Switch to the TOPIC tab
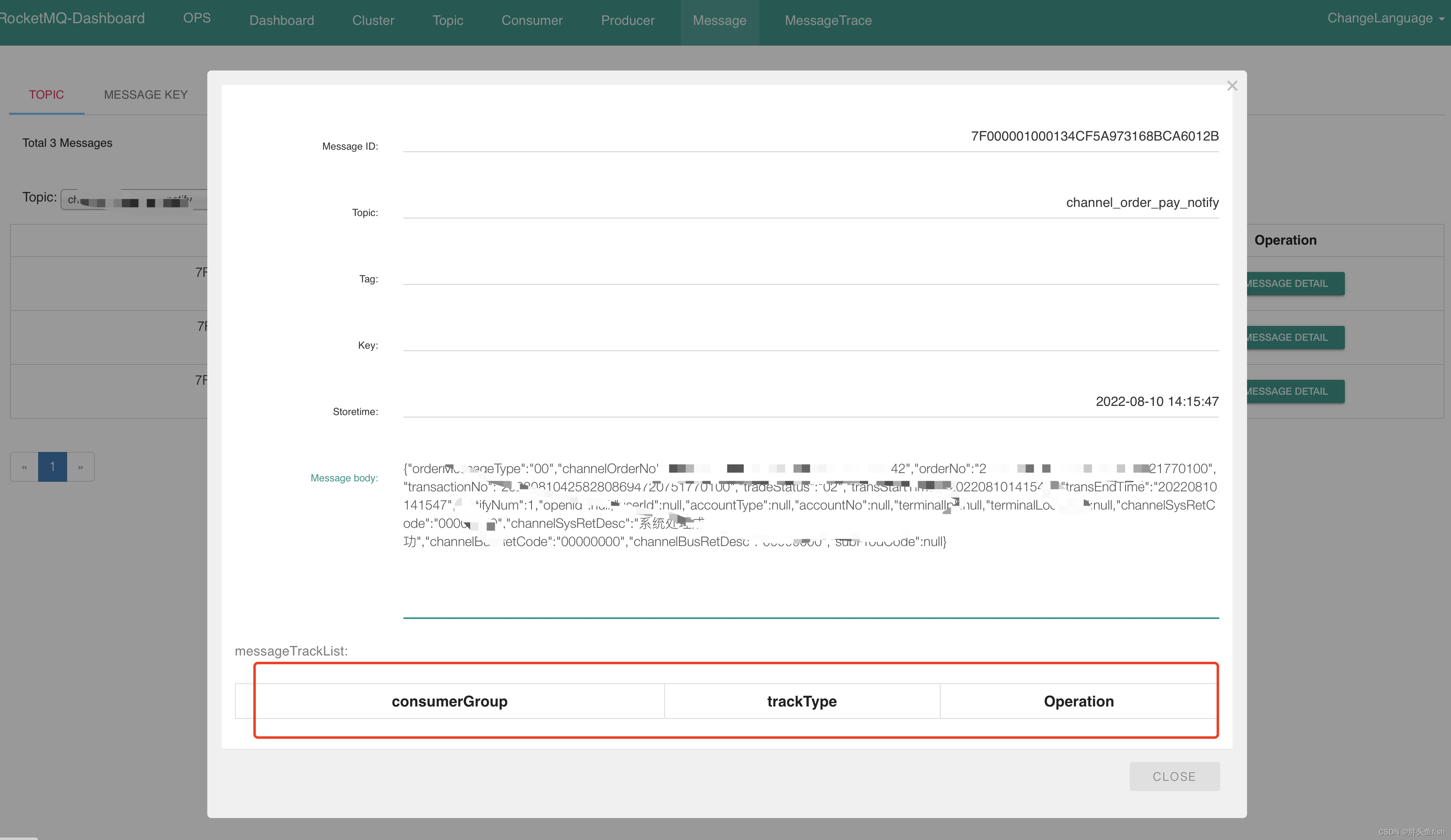The width and height of the screenshot is (1451, 840). pos(46,95)
